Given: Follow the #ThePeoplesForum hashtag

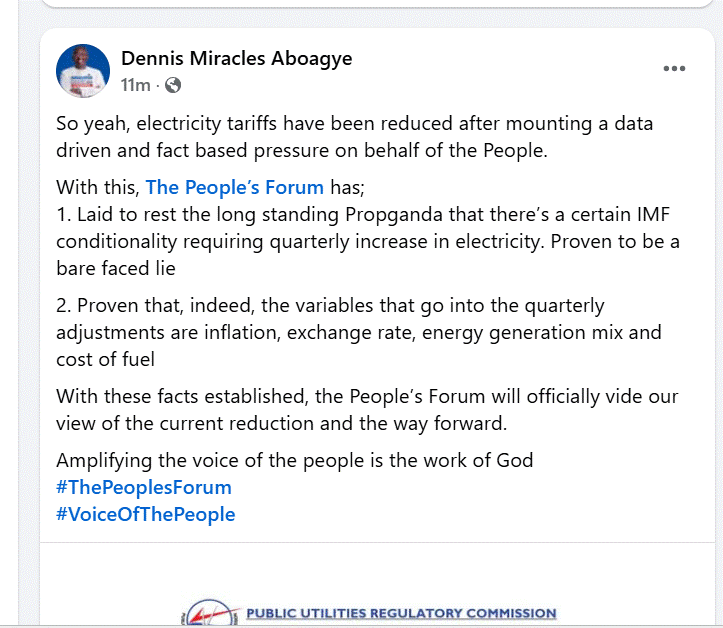Looking at the screenshot, I should click(x=144, y=488).
